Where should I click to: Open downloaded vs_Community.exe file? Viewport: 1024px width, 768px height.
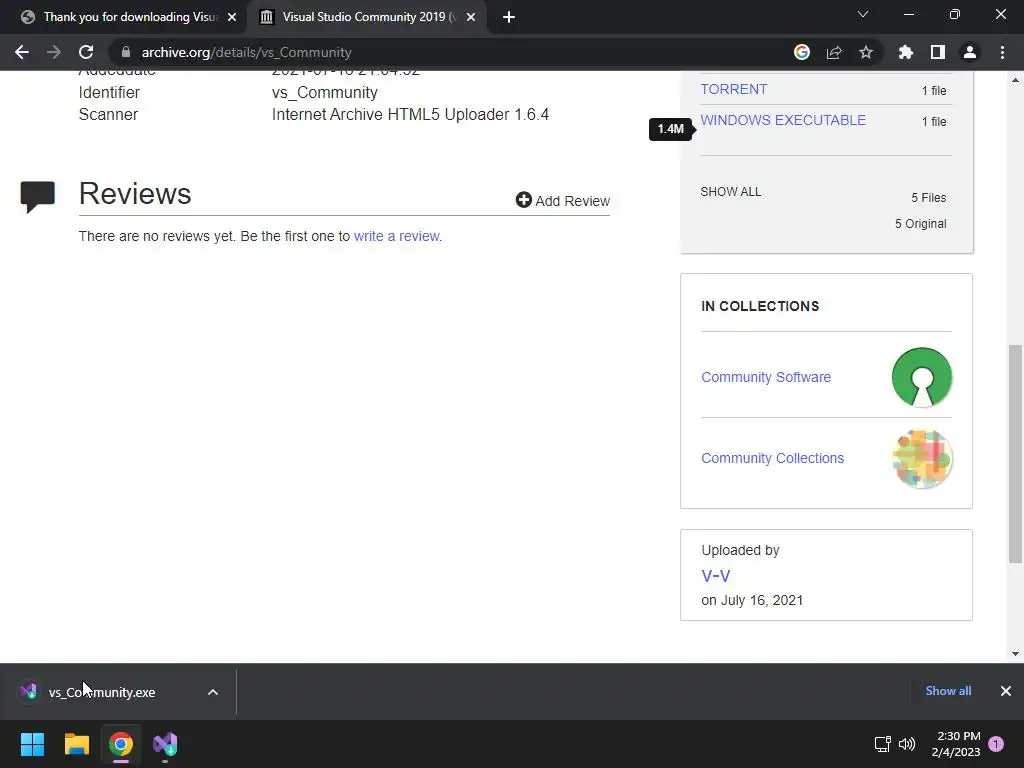101,692
